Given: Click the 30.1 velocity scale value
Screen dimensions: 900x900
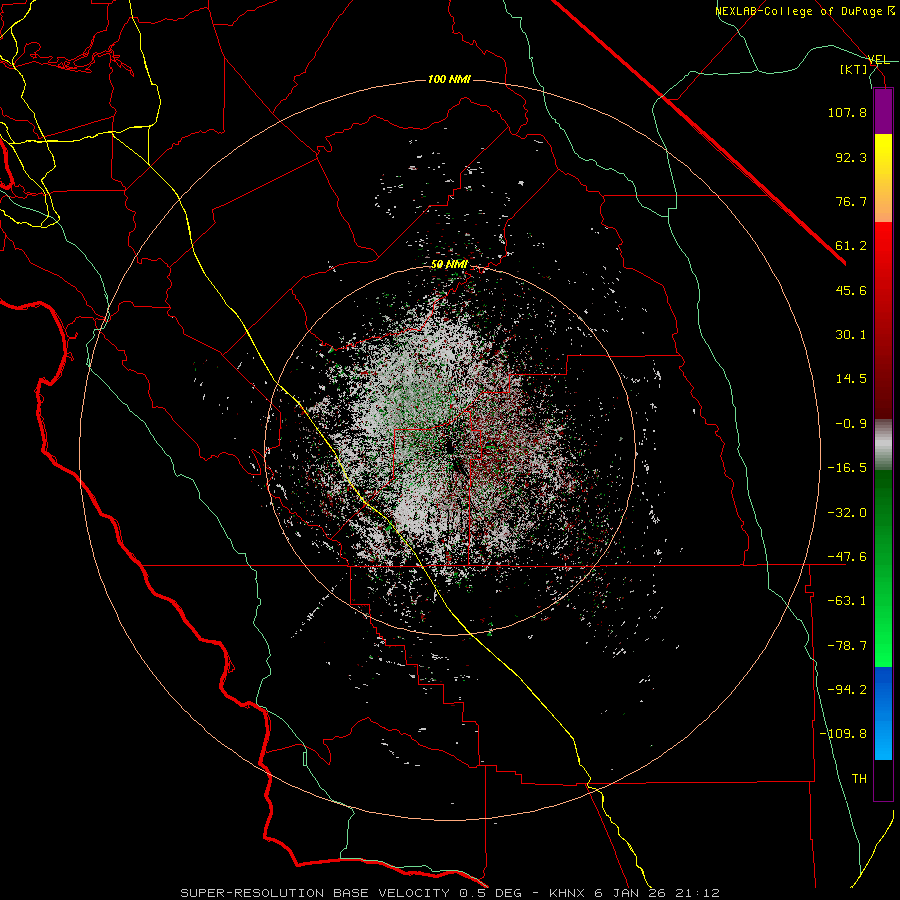Looking at the screenshot, I should point(851,335).
